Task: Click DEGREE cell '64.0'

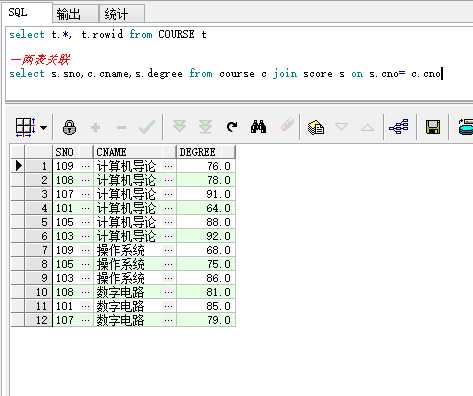Action: [x=206, y=208]
